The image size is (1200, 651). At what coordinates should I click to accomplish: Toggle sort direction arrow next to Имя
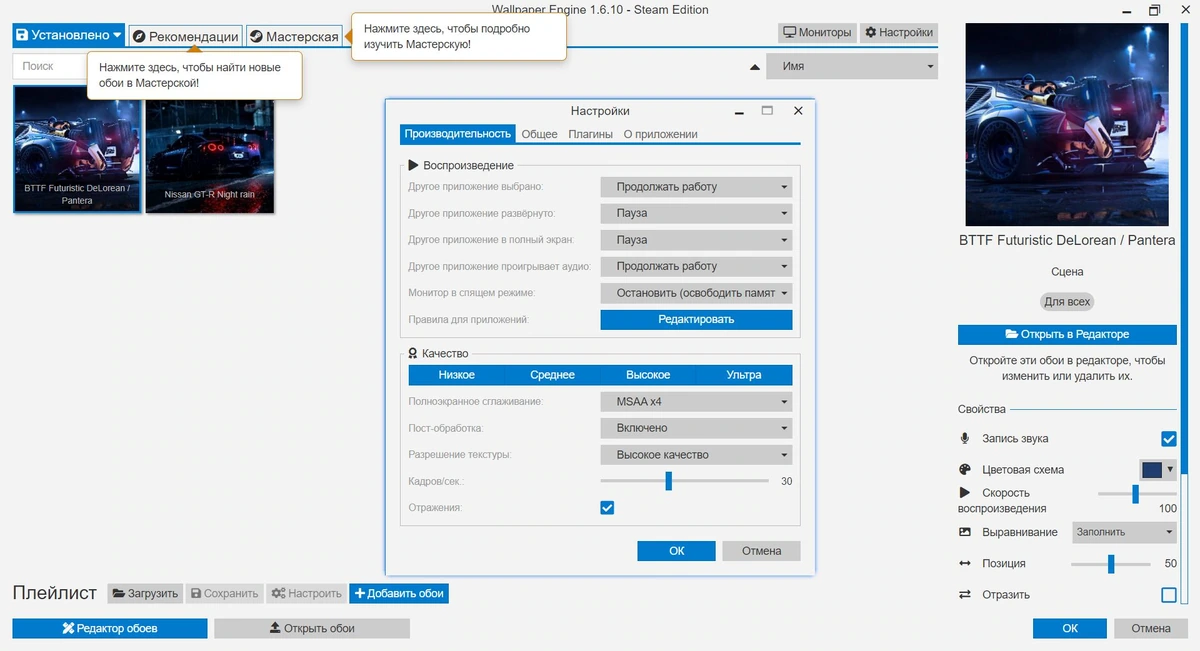coord(755,67)
